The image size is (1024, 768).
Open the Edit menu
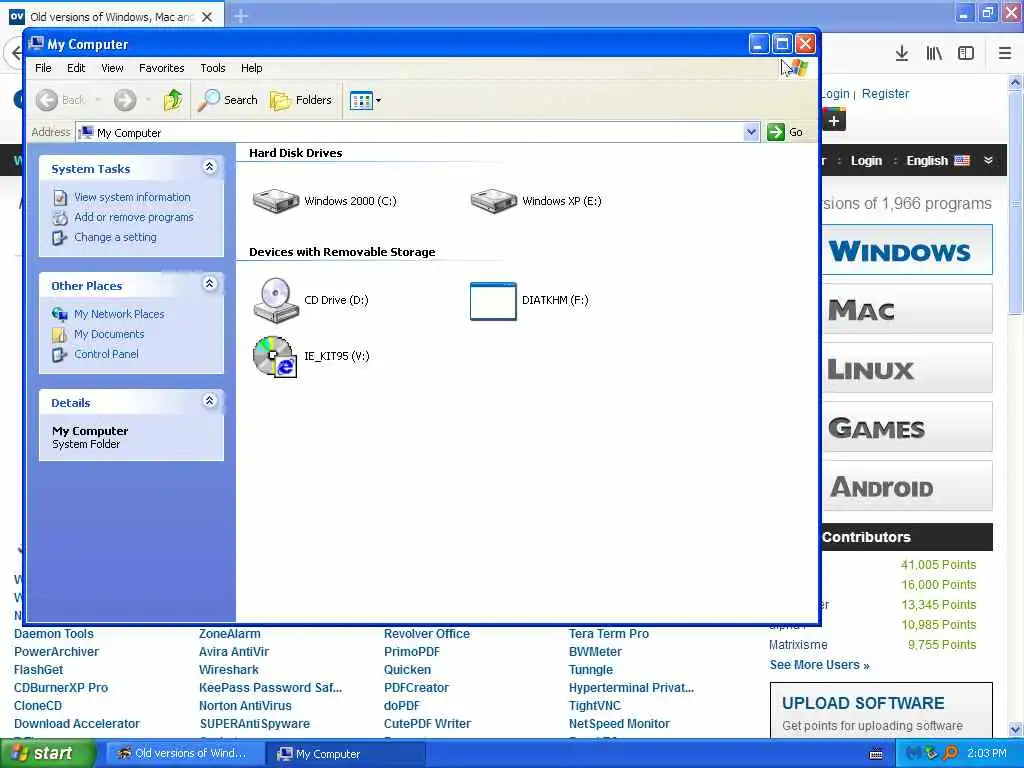[76, 68]
